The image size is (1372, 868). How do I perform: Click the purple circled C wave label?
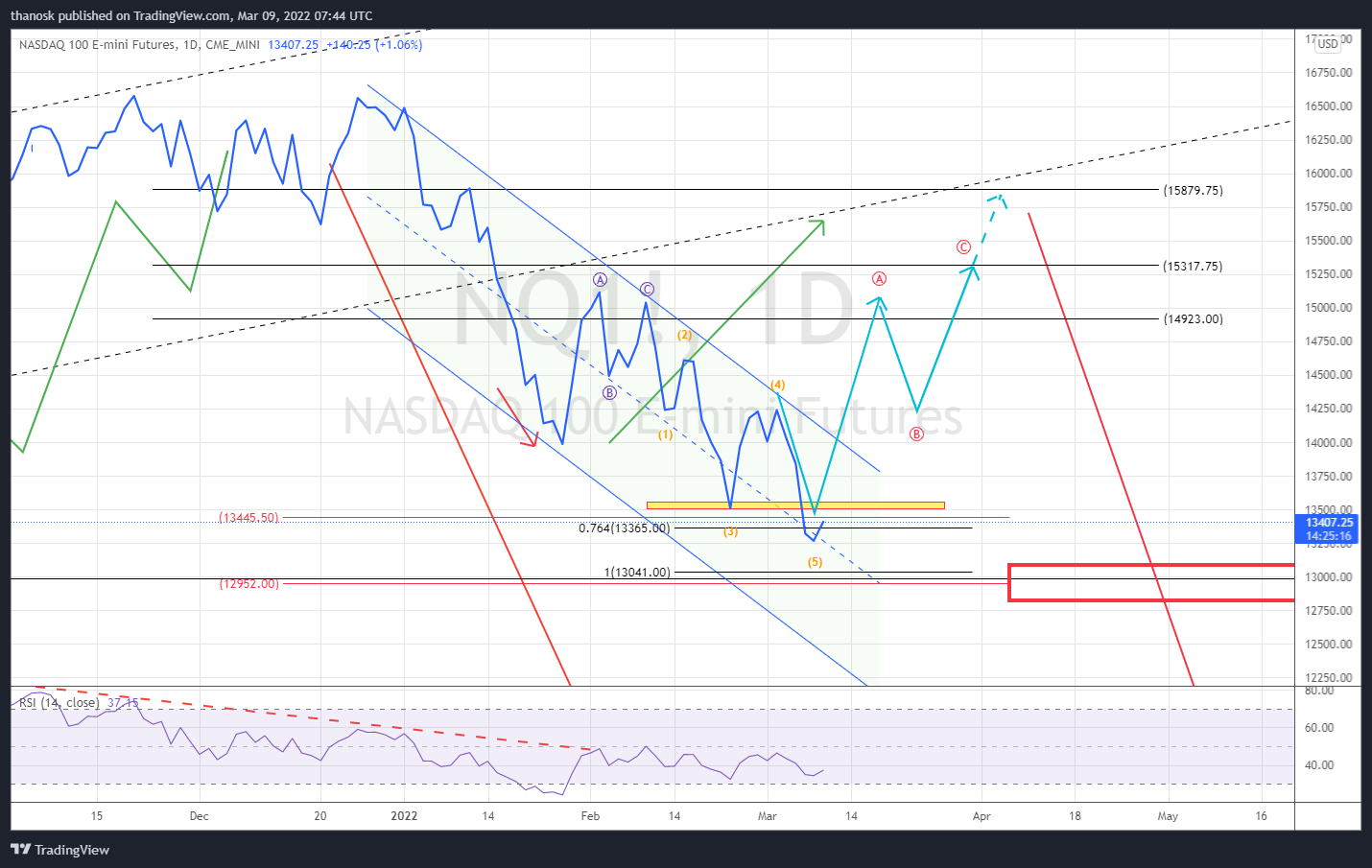click(647, 290)
